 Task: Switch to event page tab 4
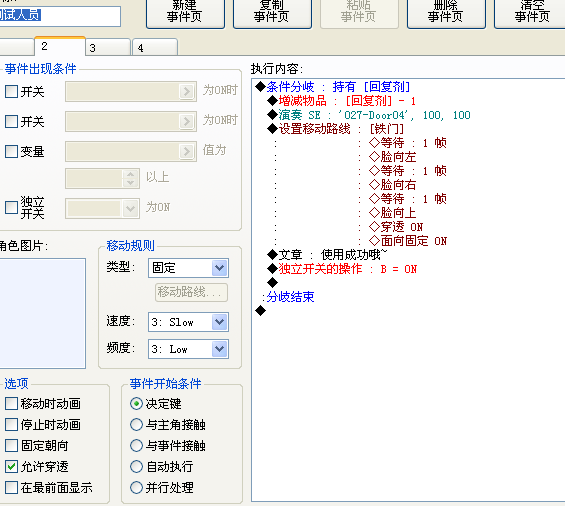155,48
